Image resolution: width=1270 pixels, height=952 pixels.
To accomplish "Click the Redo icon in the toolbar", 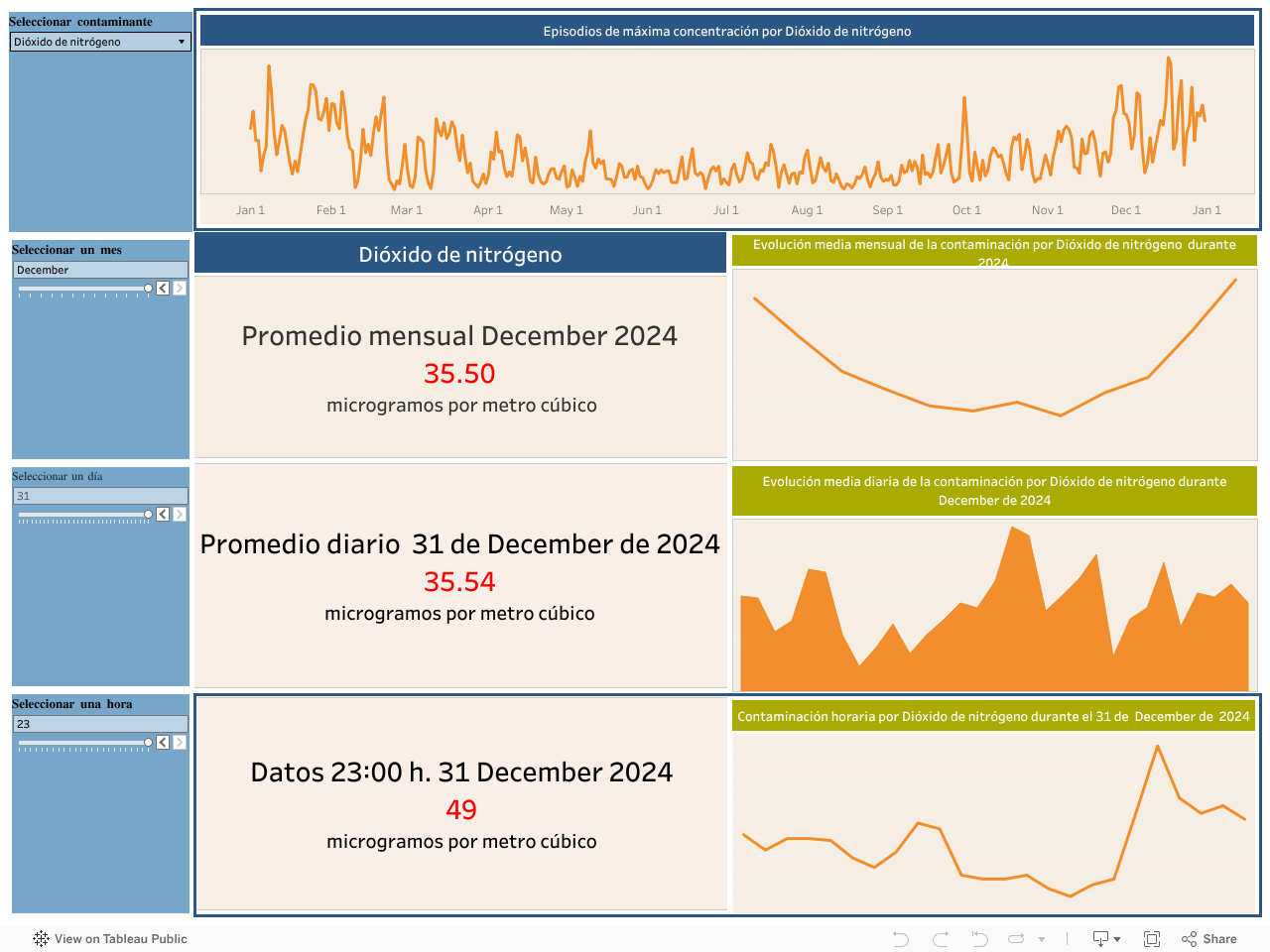I will click(x=941, y=939).
